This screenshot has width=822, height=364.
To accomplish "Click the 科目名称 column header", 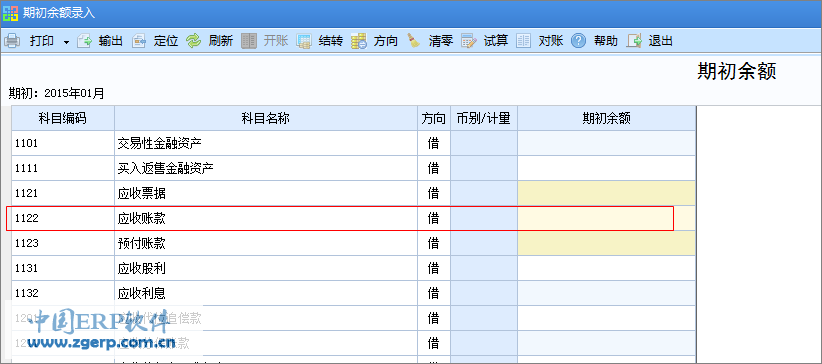I will [x=266, y=119].
